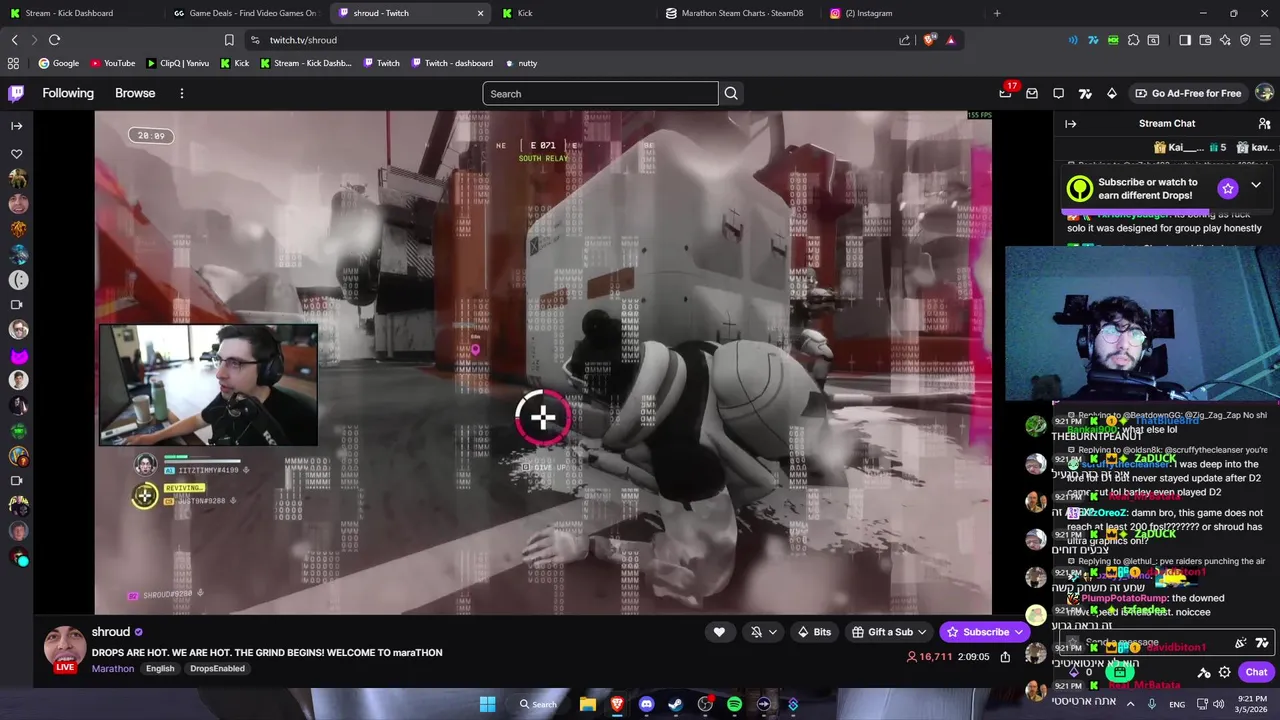Image resolution: width=1280 pixels, height=720 pixels.
Task: Open a new browser tab
Action: click(996, 13)
